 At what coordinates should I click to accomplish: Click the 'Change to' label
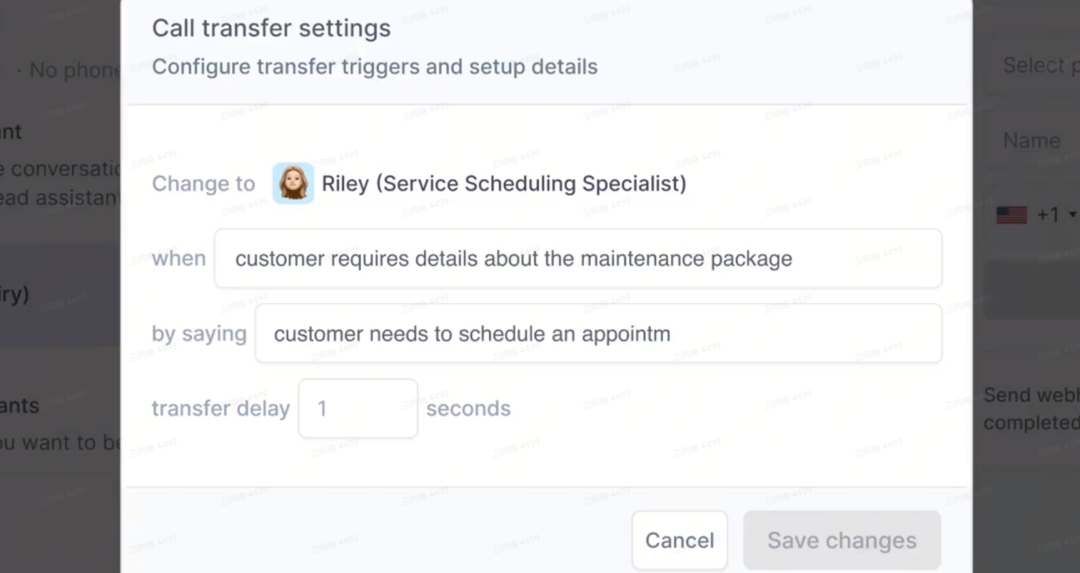point(203,184)
